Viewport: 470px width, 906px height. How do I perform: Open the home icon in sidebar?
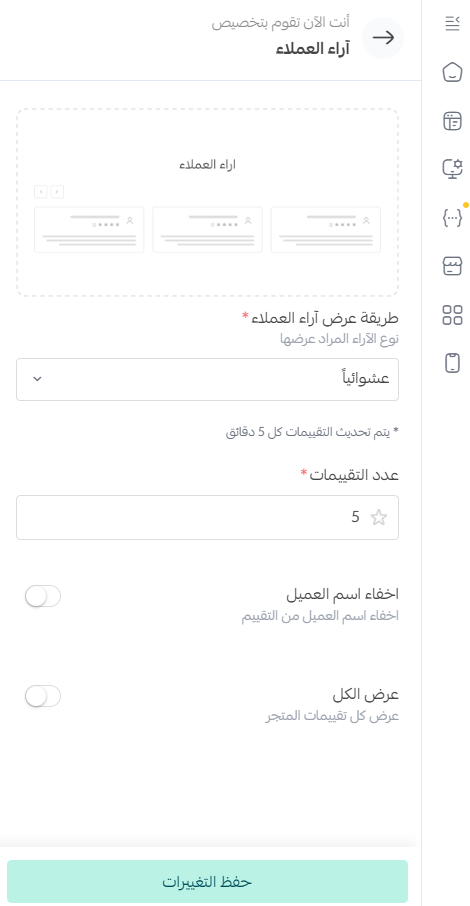pyautogui.click(x=452, y=72)
